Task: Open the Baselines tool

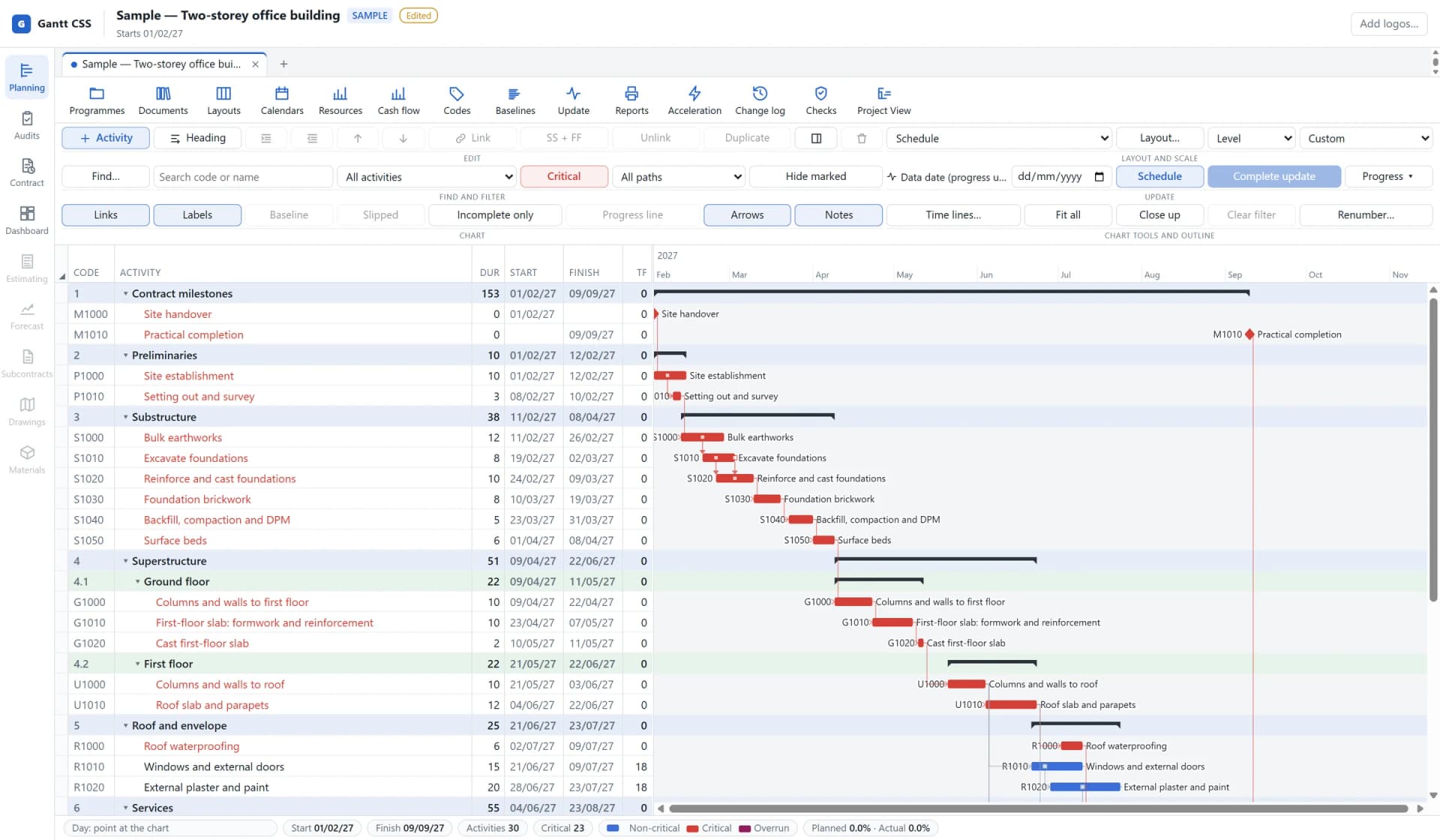Action: [x=515, y=100]
